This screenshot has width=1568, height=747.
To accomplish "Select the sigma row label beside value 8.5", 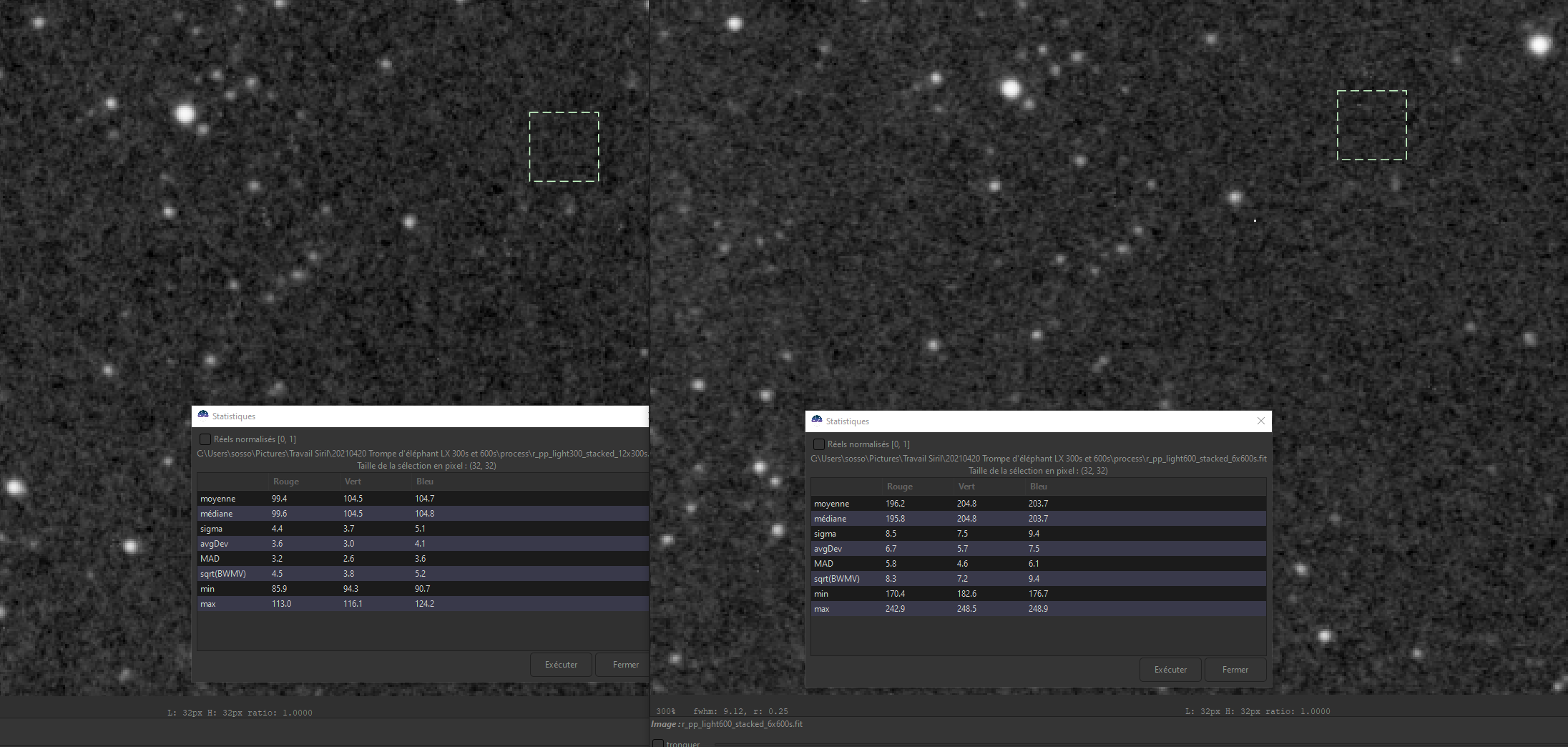I will (x=825, y=534).
